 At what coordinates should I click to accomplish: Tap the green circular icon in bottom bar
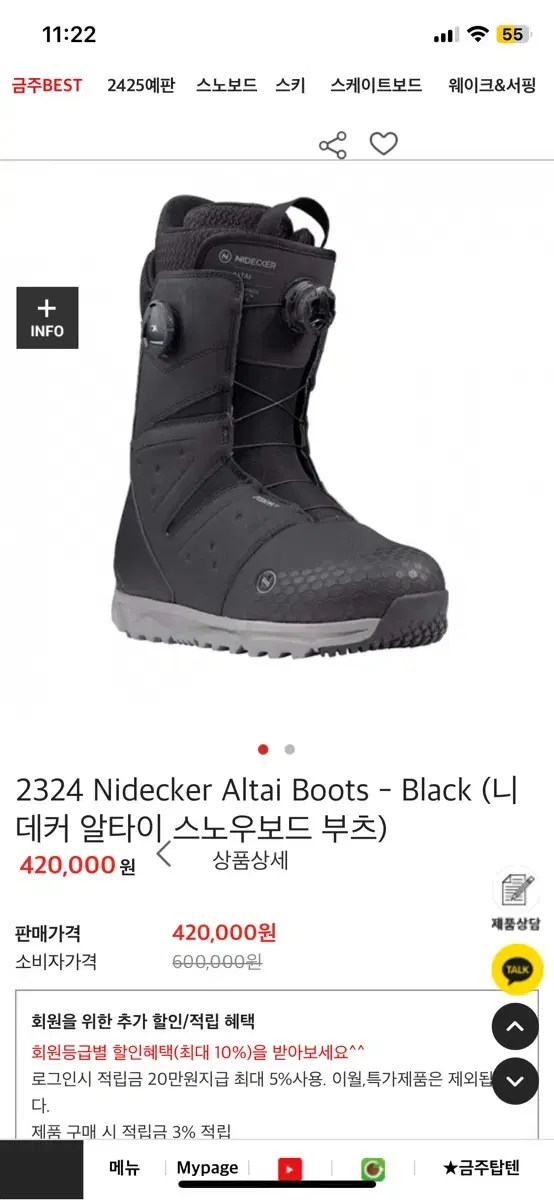[x=373, y=1168]
